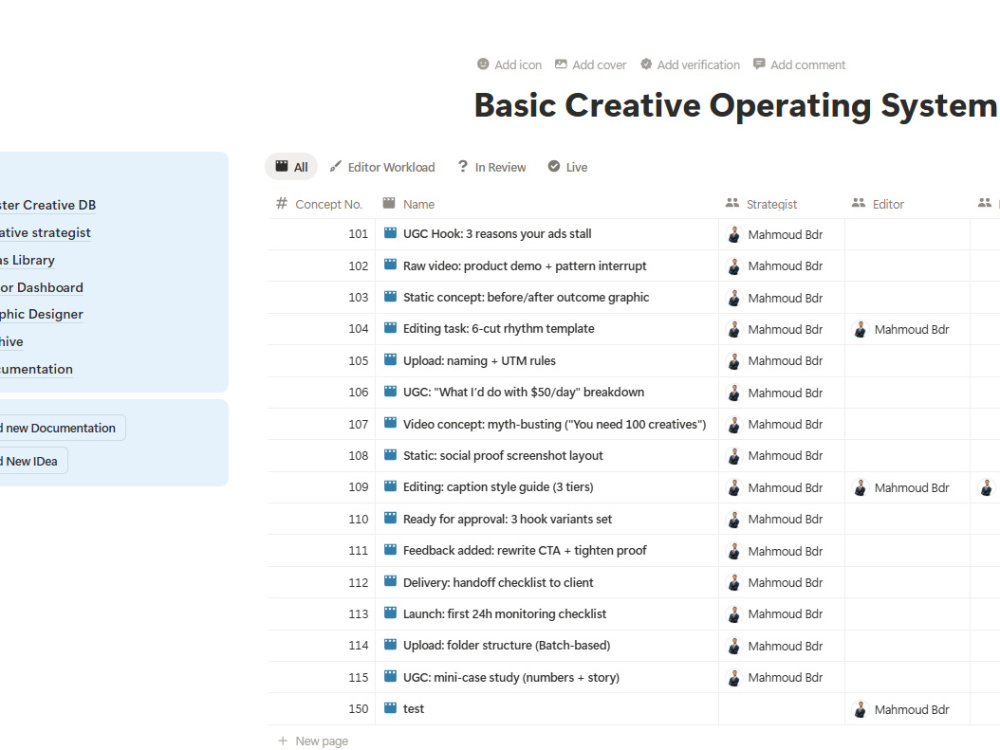Switch to the Editor Workload tab

(x=383, y=167)
